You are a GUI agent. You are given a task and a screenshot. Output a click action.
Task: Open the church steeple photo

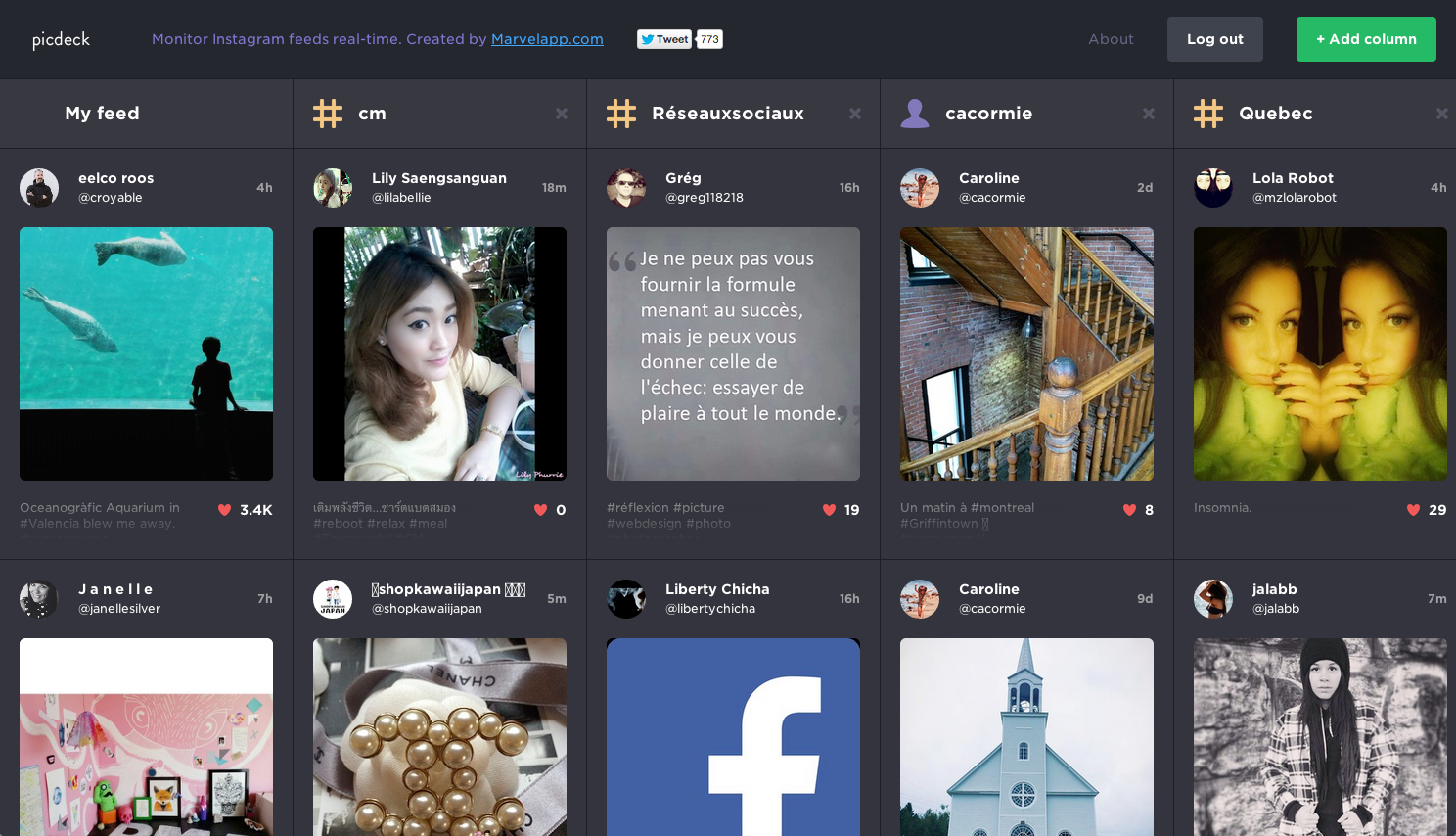click(1026, 737)
